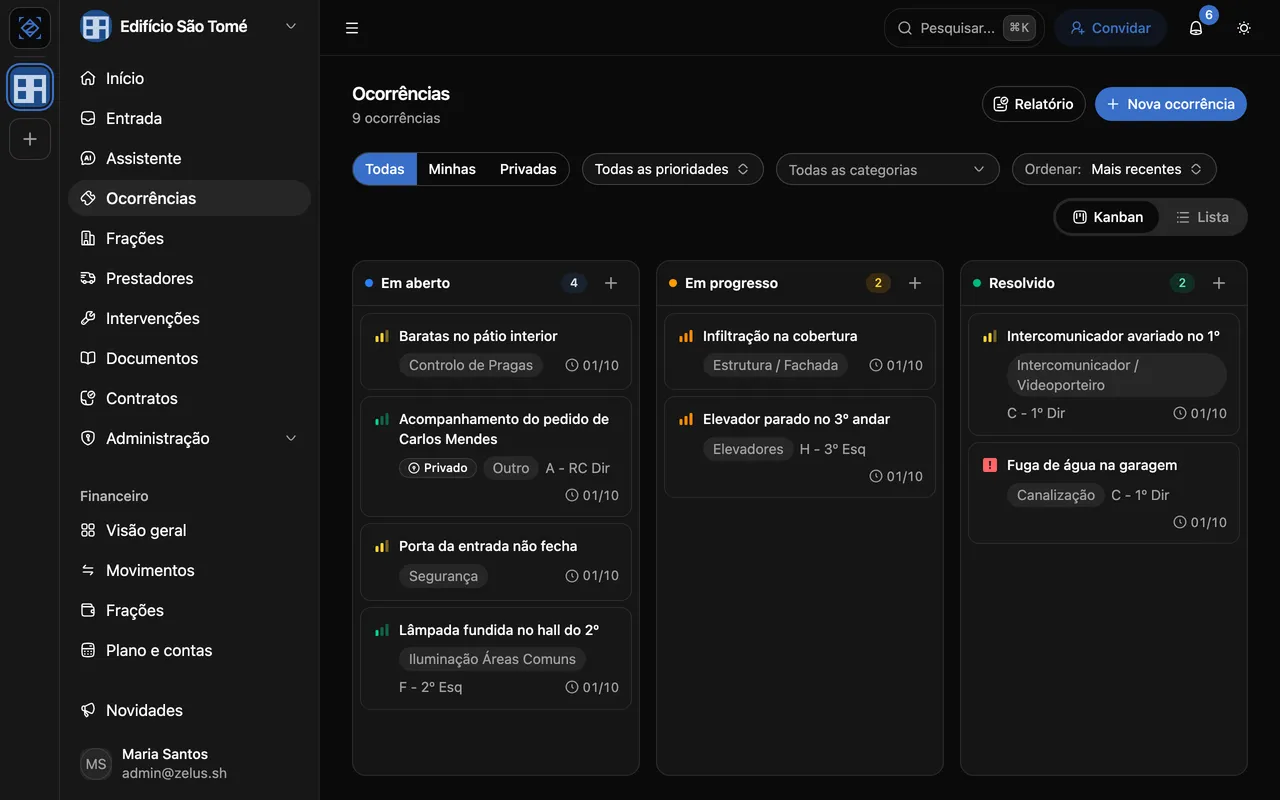1280x800 pixels.
Task: Click the priority bars icon on Baratas card
Action: click(382, 336)
